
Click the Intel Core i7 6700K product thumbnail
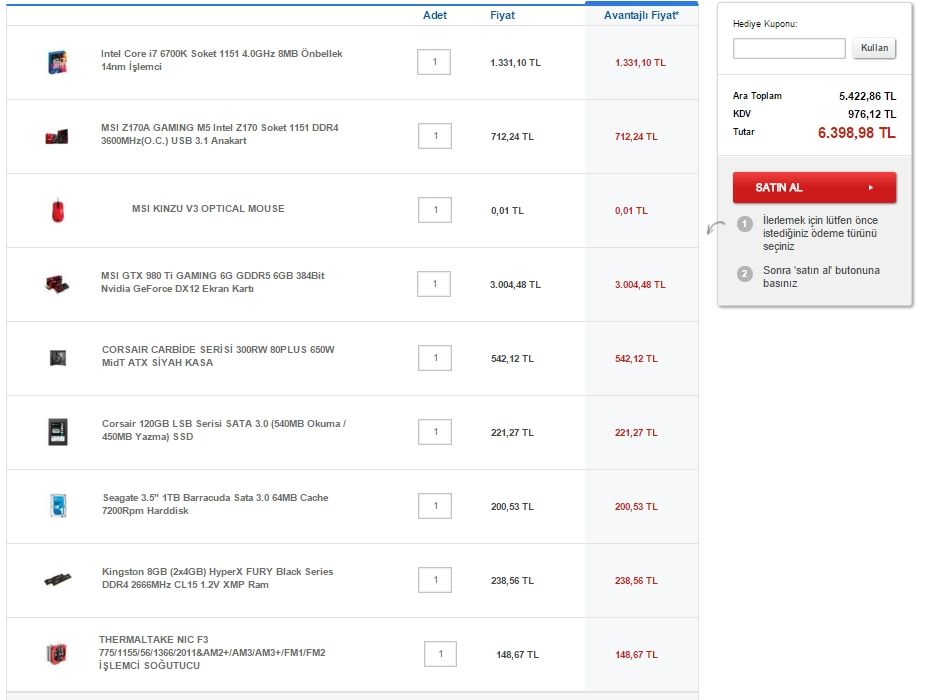pyautogui.click(x=57, y=62)
